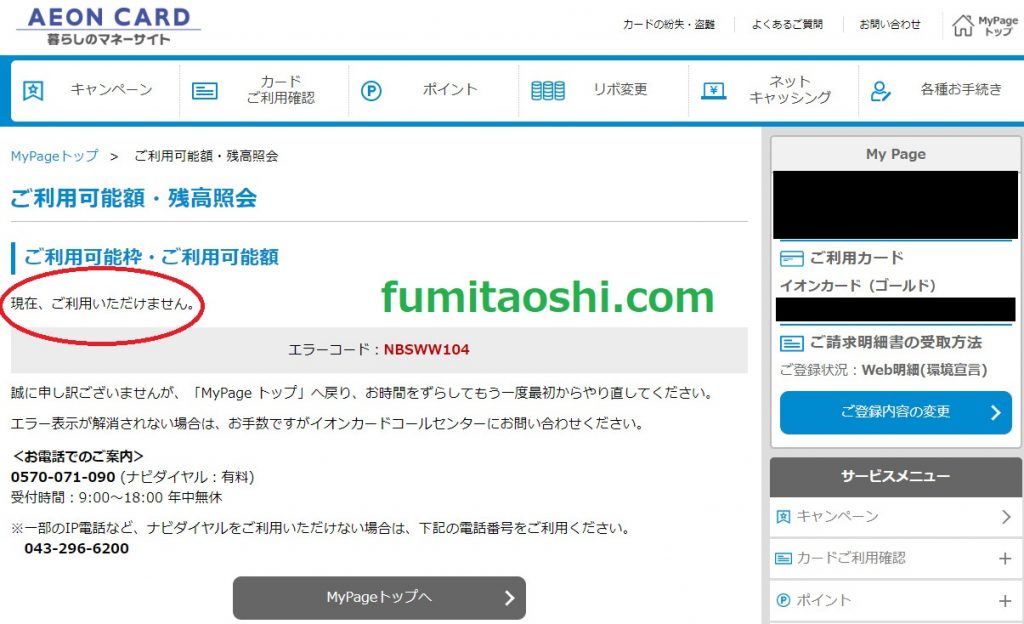Open カードご利用確認 via its document icon
This screenshot has height=624, width=1024.
(205, 90)
